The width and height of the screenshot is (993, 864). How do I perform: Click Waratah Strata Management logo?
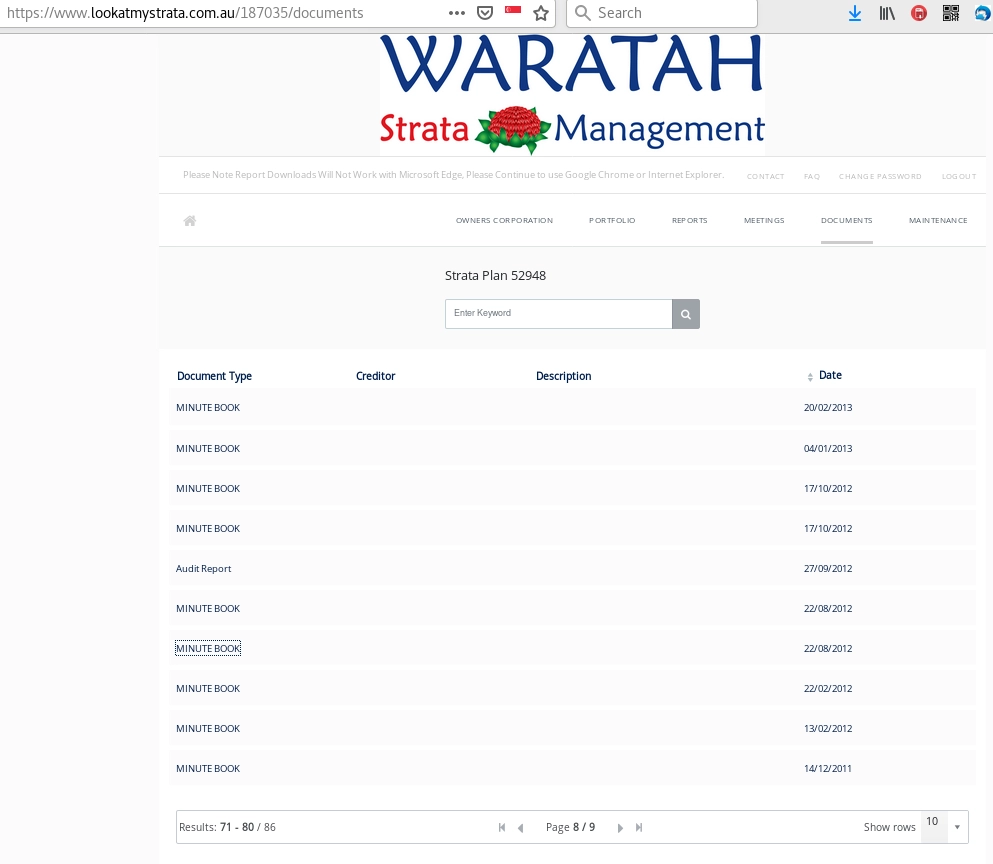pyautogui.click(x=572, y=94)
